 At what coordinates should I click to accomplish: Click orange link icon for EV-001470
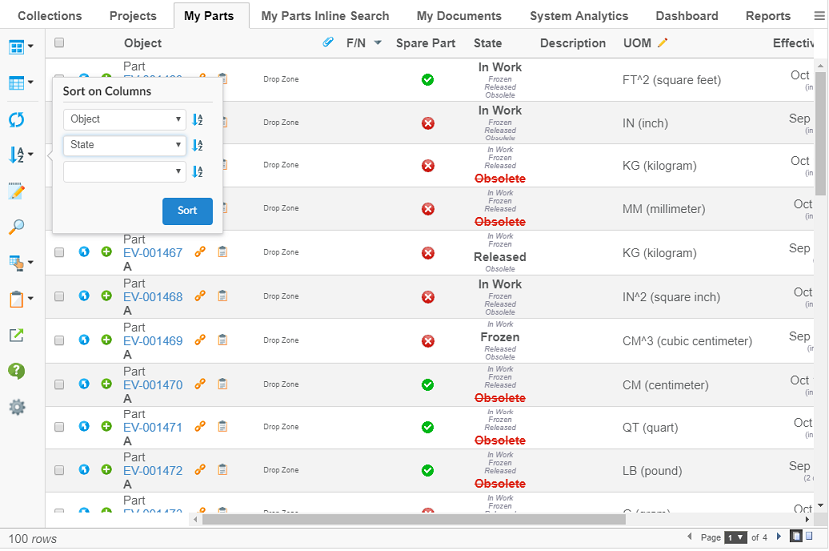[201, 384]
